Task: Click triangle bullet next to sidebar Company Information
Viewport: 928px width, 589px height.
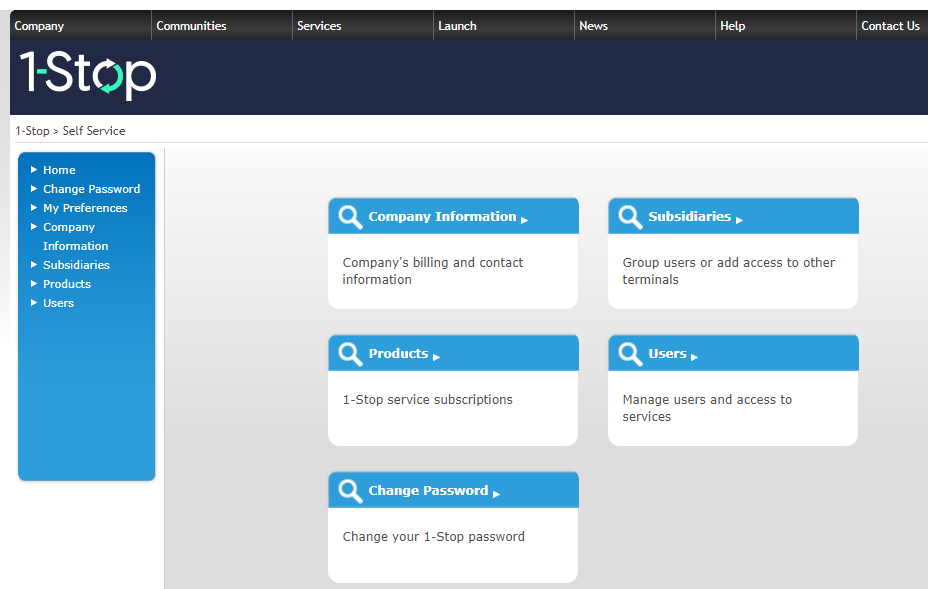Action: coord(34,227)
